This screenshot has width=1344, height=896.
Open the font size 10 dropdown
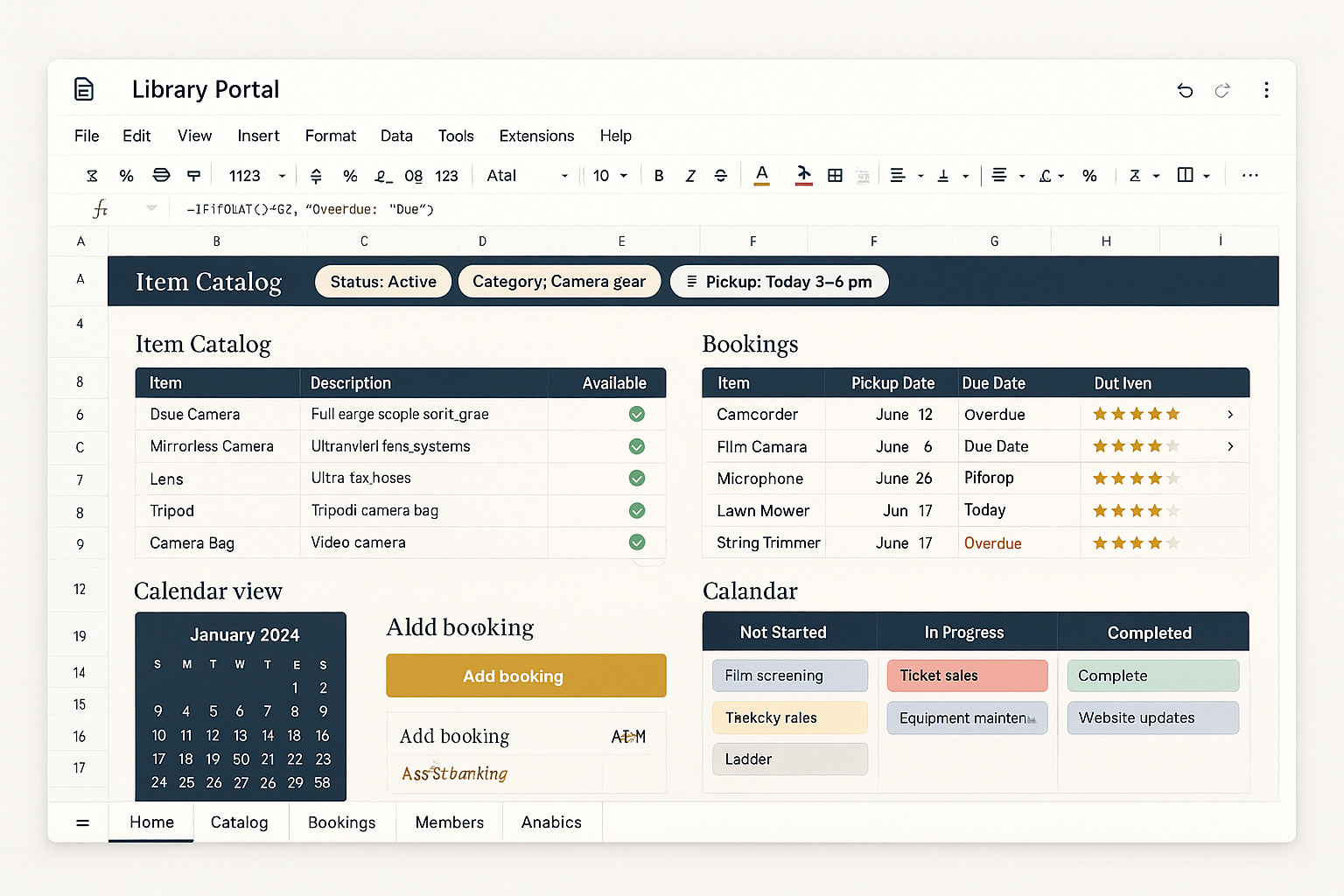pos(610,176)
